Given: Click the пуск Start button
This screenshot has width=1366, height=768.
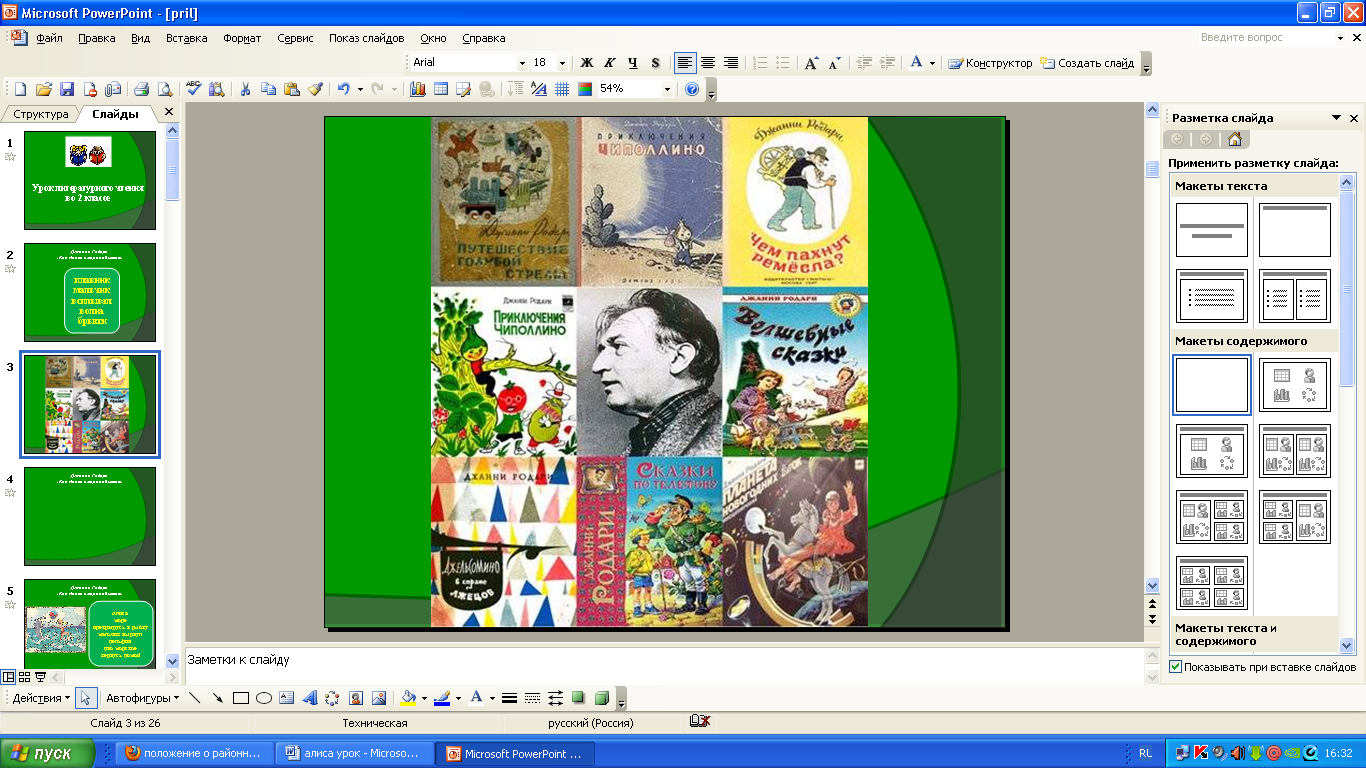Looking at the screenshot, I should (x=48, y=753).
